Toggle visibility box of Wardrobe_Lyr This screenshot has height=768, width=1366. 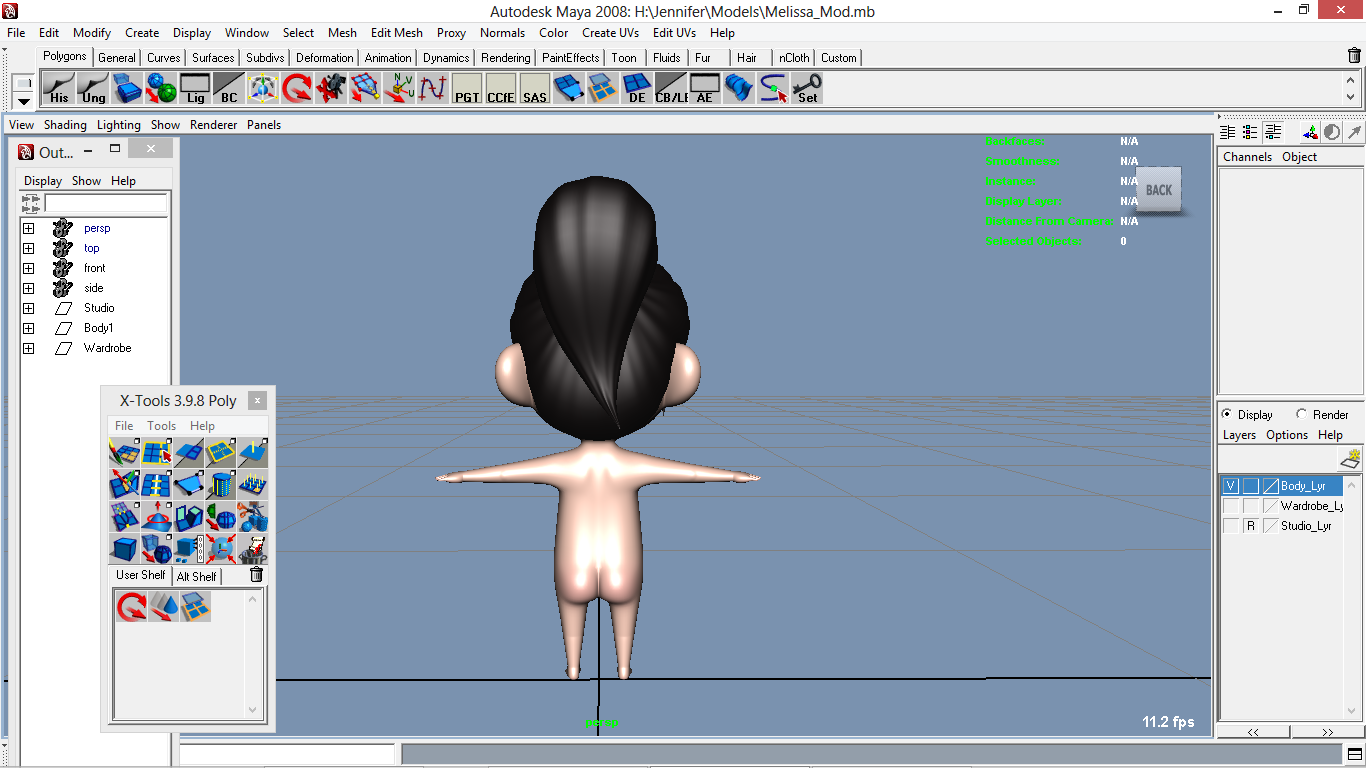[x=1231, y=506]
